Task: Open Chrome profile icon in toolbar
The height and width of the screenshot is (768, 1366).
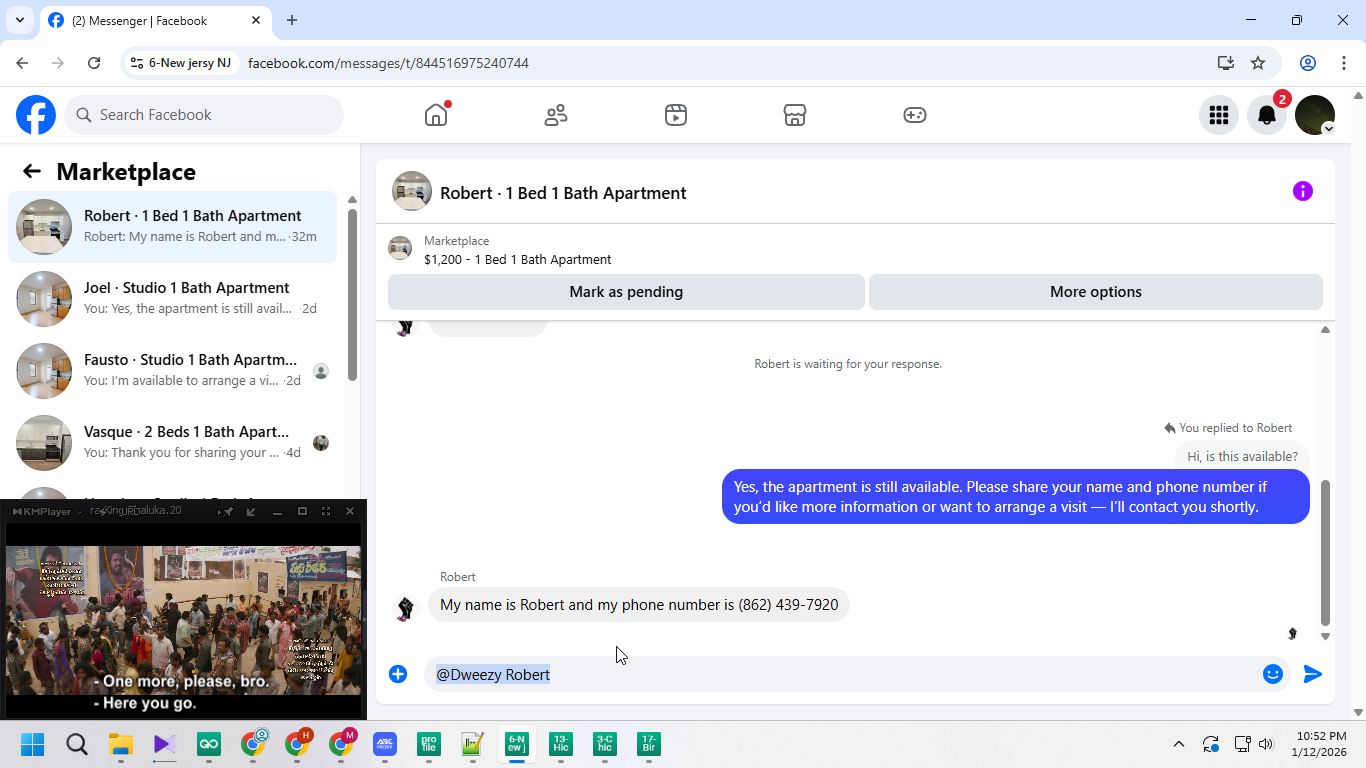Action: pyautogui.click(x=1308, y=63)
